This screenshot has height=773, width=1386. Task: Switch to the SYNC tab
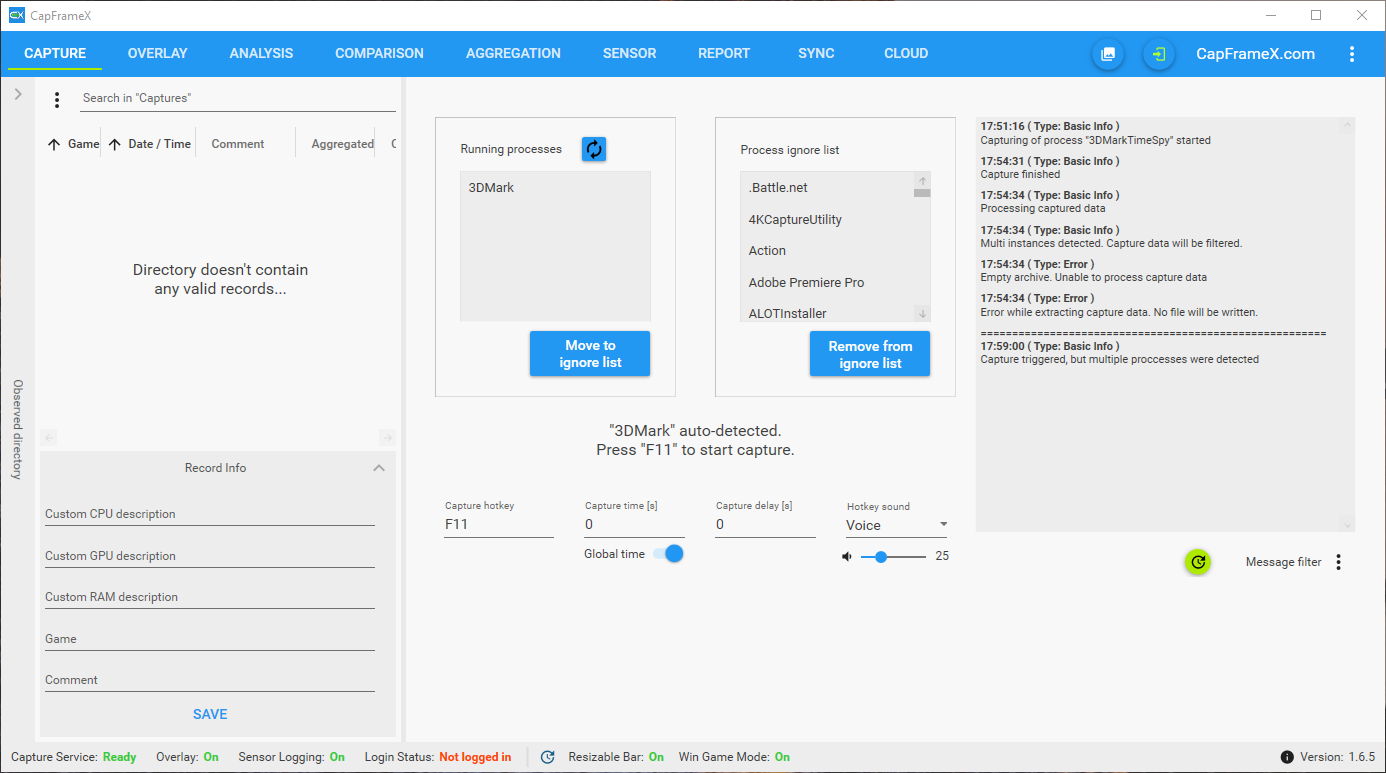coord(817,54)
